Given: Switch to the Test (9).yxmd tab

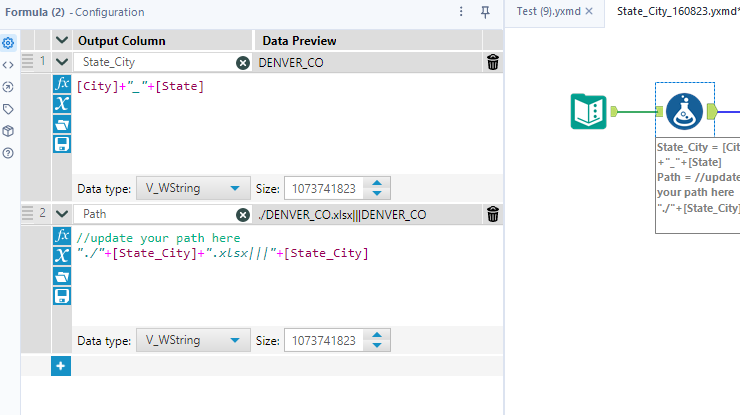Looking at the screenshot, I should point(547,11).
